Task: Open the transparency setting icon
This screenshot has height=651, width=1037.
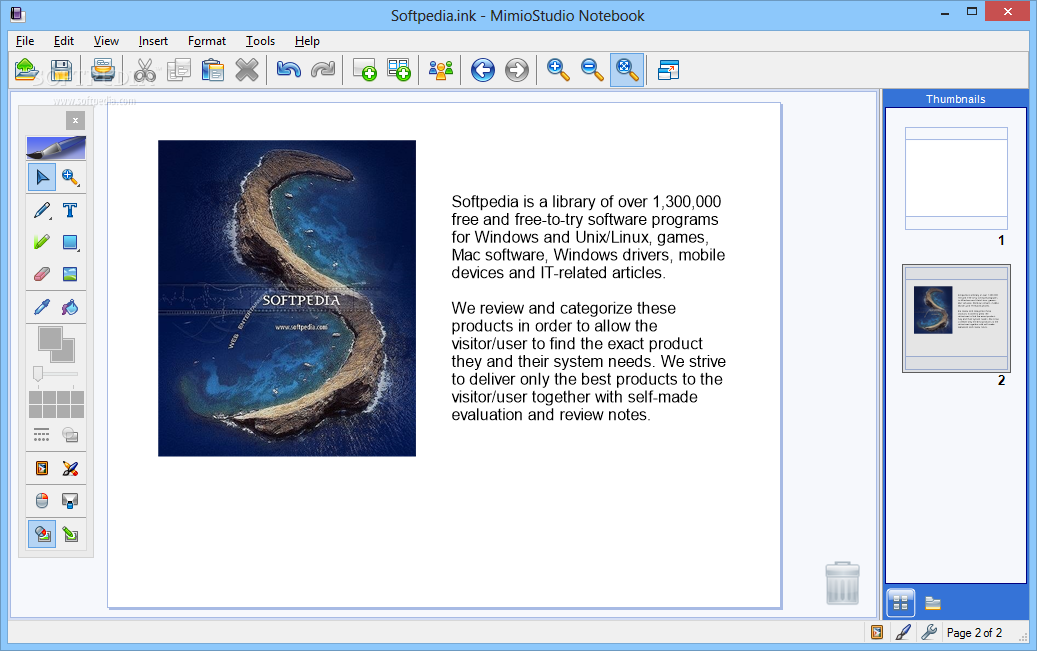Action: click(70, 435)
